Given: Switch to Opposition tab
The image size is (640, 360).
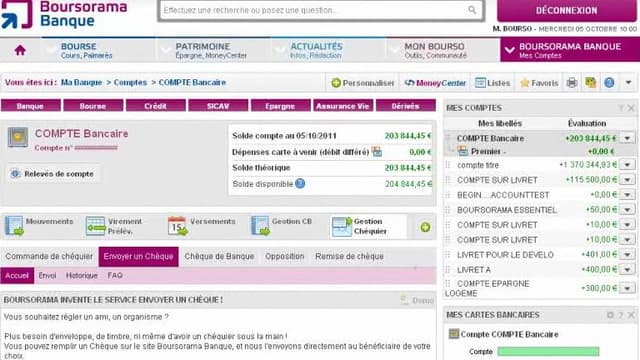Looking at the screenshot, I should pyautogui.click(x=284, y=257).
